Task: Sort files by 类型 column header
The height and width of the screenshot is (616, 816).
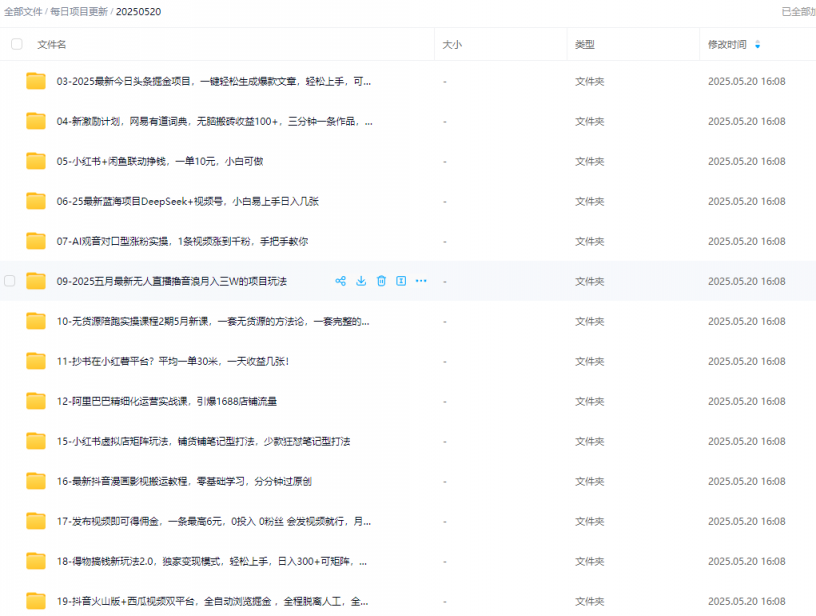Action: [x=585, y=45]
